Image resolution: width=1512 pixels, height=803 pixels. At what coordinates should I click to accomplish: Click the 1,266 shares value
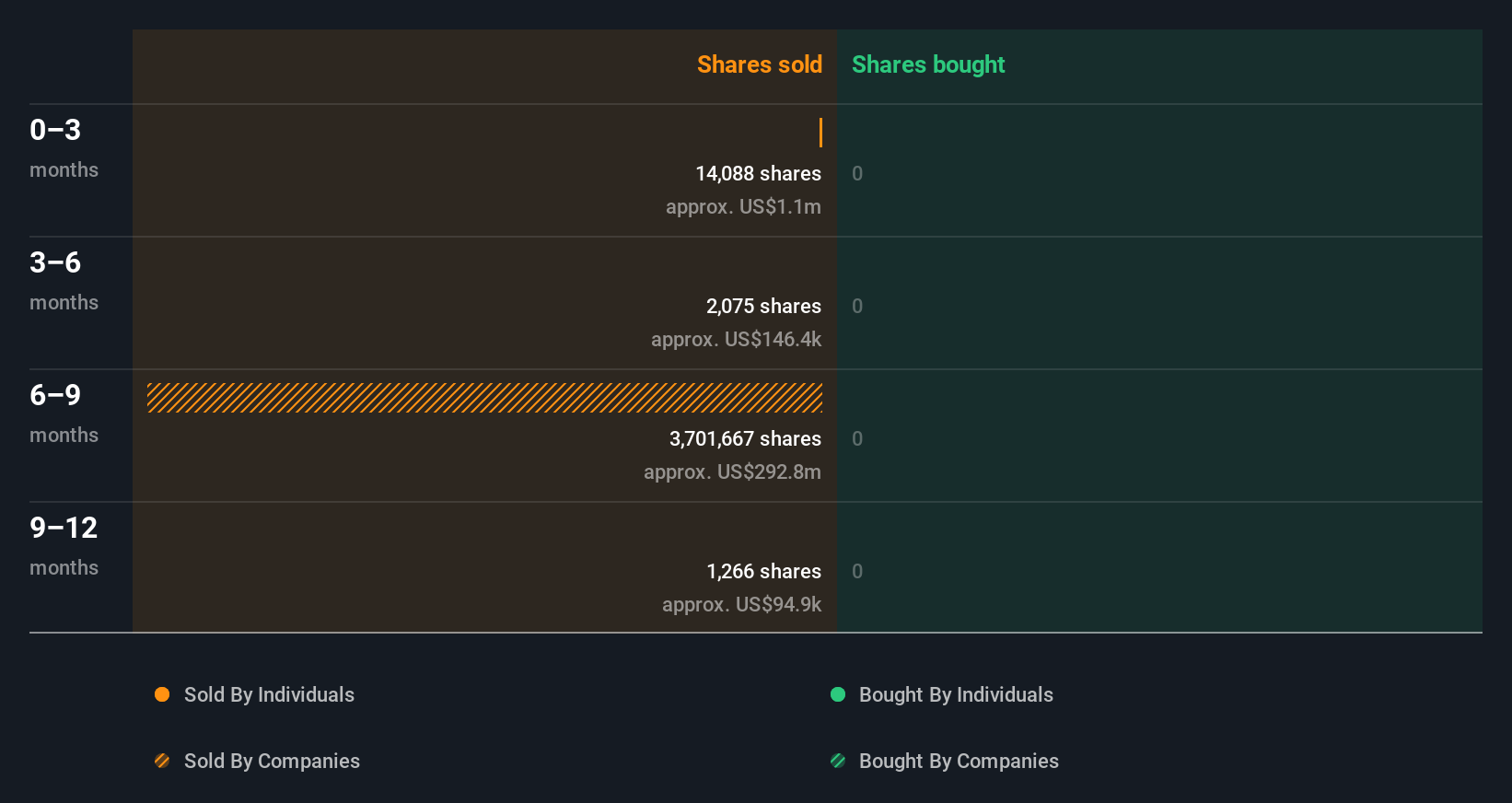coord(763,571)
